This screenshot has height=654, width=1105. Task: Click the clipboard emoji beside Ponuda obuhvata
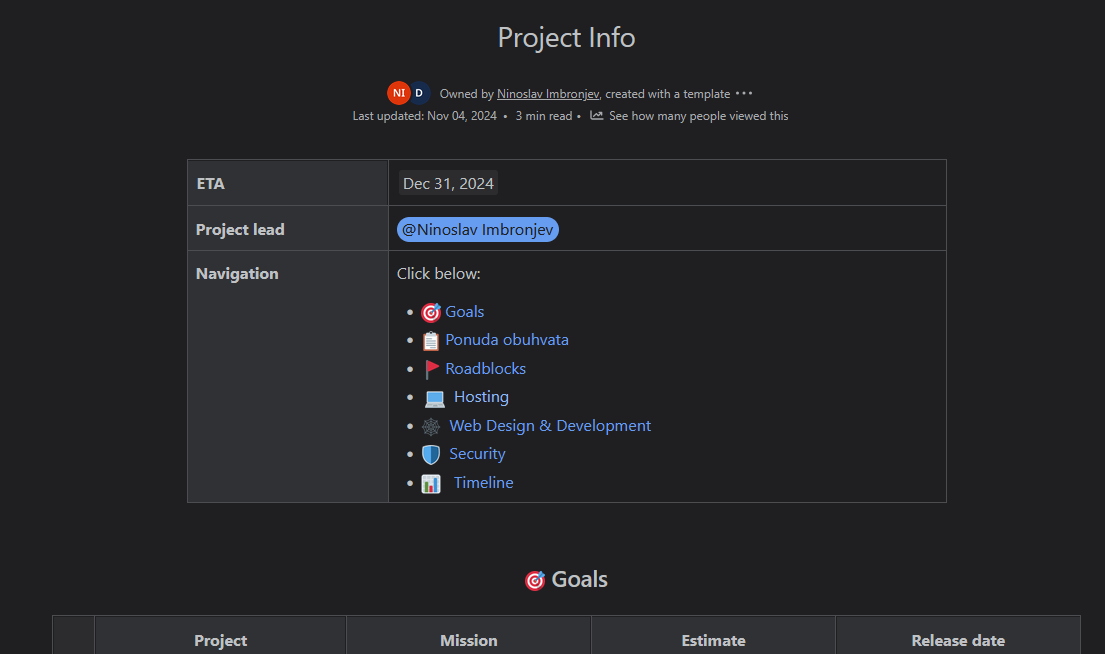pyautogui.click(x=431, y=341)
